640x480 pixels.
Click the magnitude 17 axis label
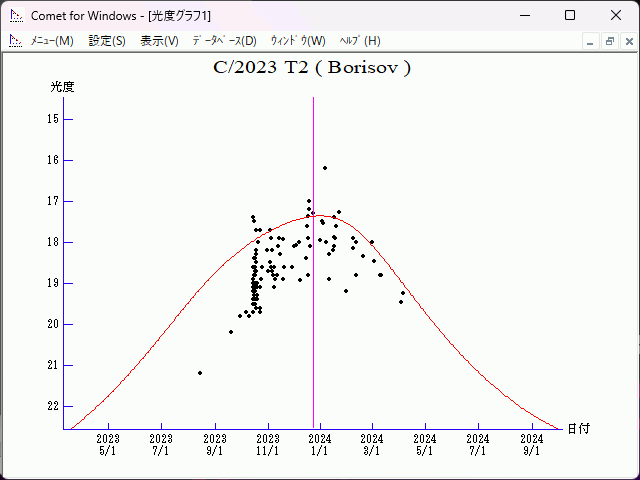(53, 201)
